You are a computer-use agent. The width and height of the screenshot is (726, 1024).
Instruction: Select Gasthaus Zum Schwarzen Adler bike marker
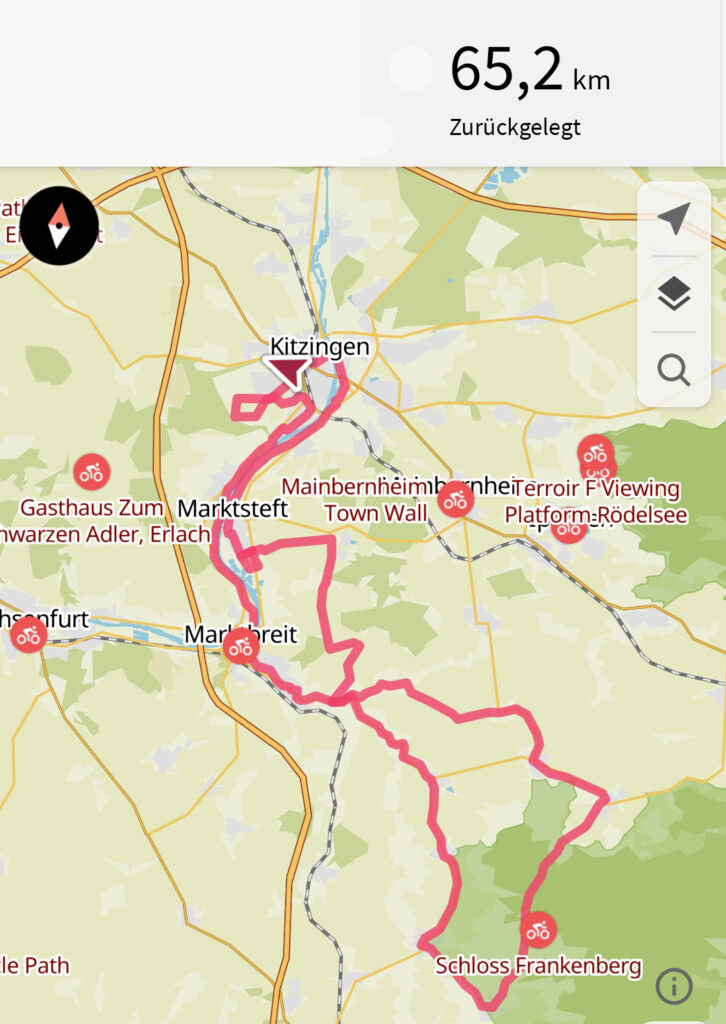[91, 472]
